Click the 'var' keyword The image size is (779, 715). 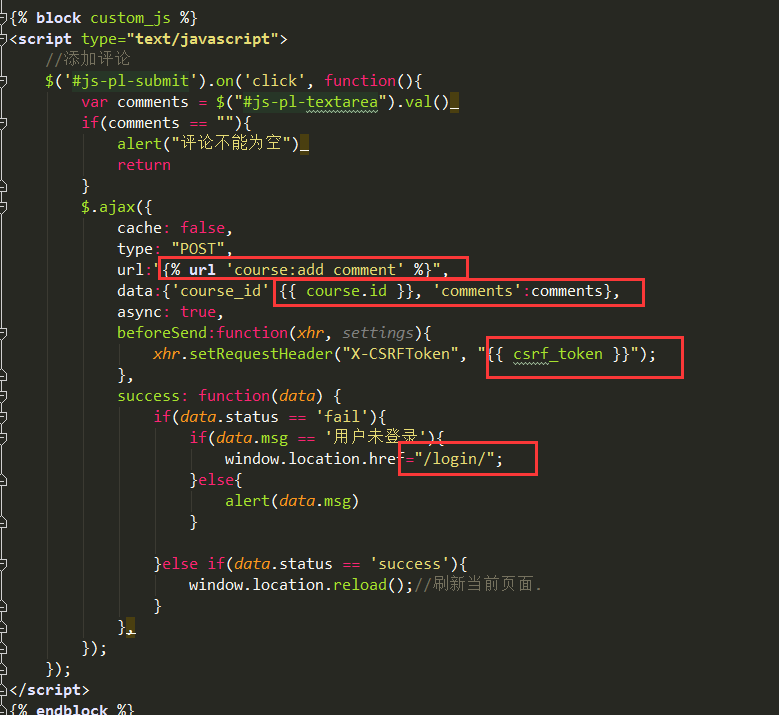pos(94,102)
